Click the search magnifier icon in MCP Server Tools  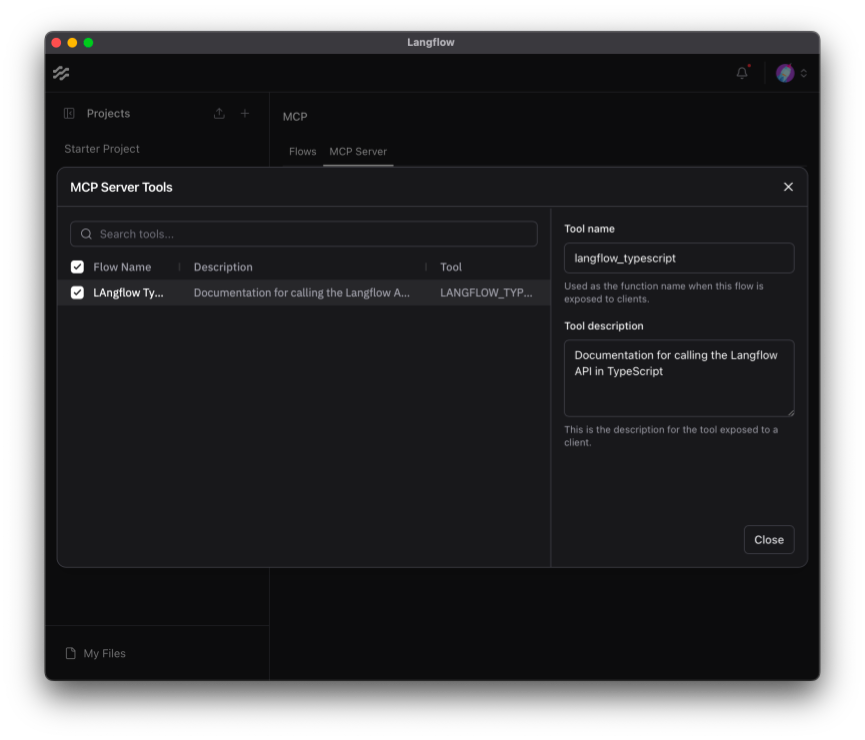click(x=86, y=233)
